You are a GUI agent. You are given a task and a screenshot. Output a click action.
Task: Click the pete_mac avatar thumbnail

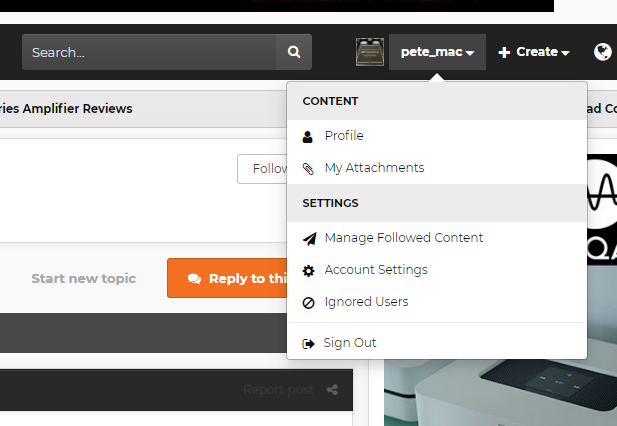[x=370, y=52]
